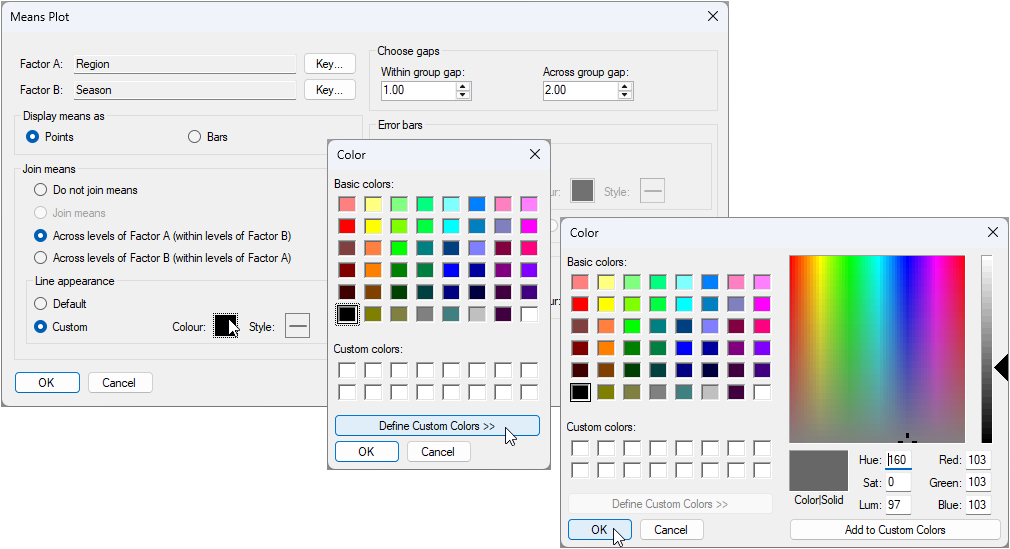Pick yellow in middle Color dialog basic colors
Screen dimensions: 1010x549
pos(373,226)
